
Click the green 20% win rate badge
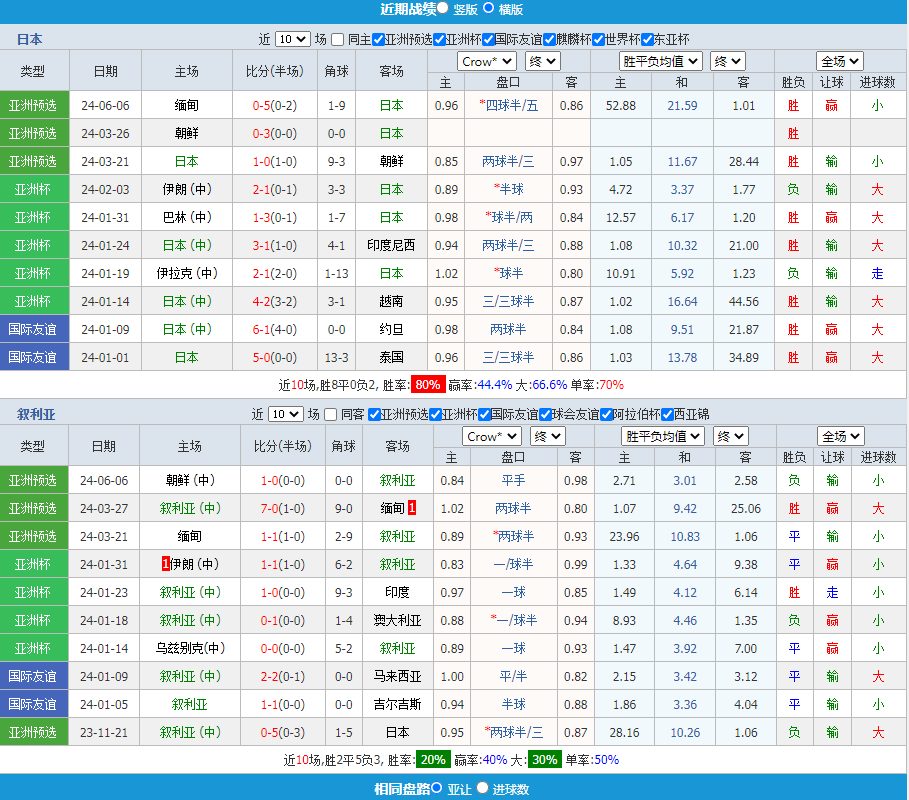click(x=432, y=759)
